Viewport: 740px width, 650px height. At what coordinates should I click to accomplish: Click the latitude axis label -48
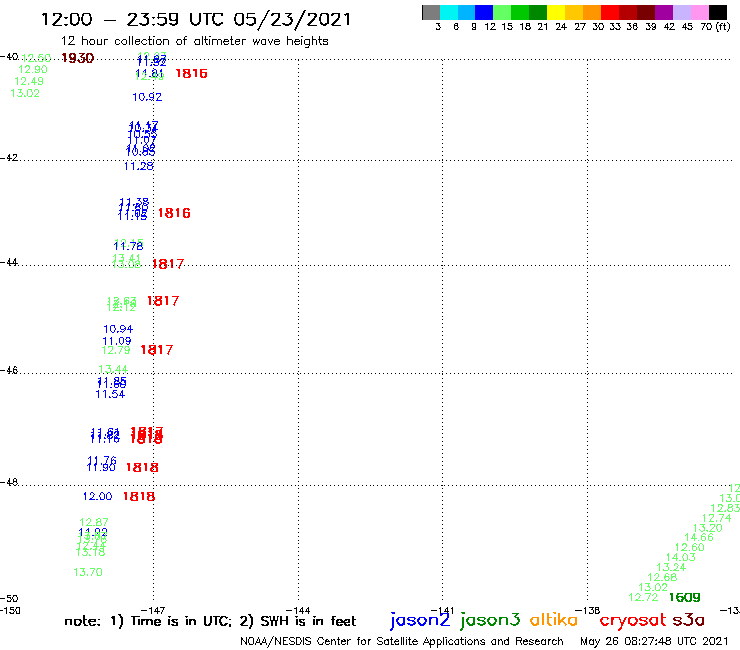tap(9, 482)
